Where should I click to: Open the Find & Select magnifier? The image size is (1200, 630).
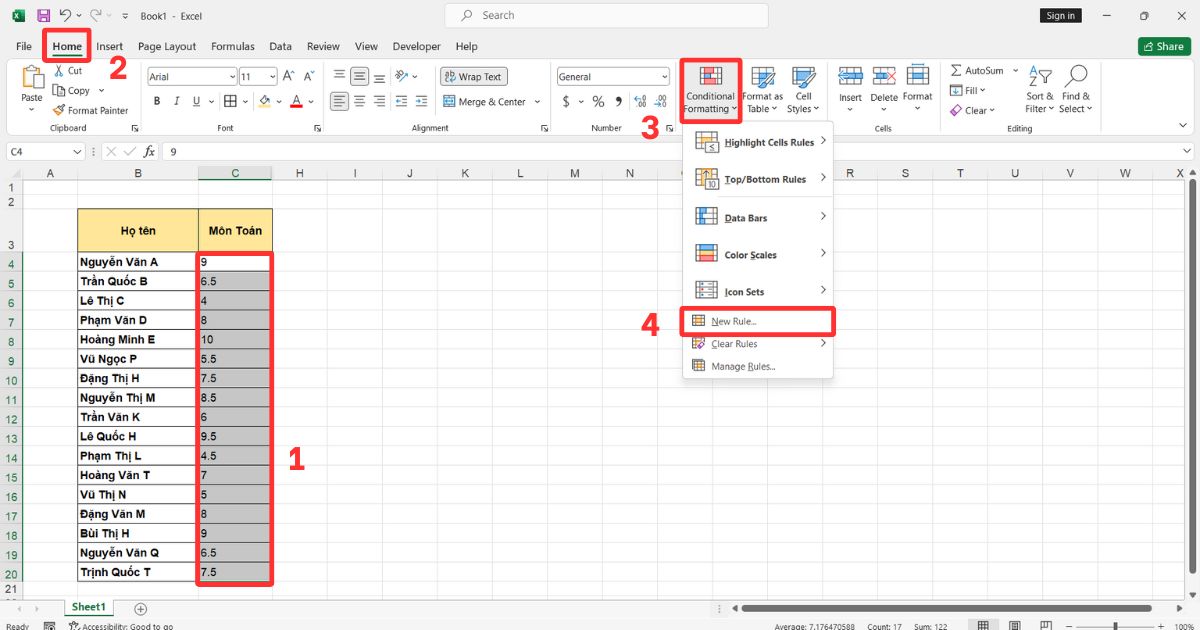click(1076, 78)
